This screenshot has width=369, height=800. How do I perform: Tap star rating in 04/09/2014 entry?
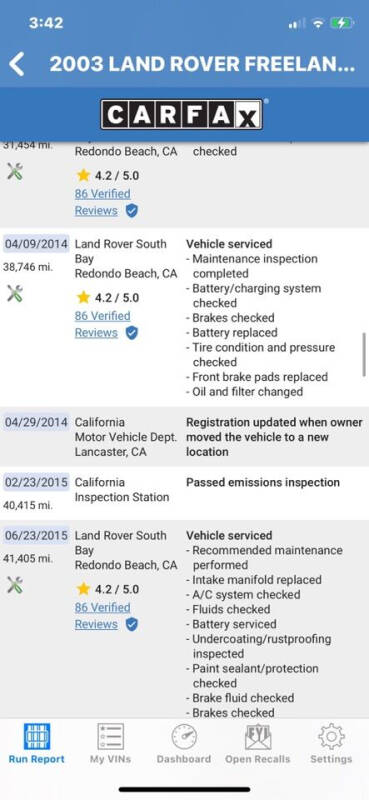tap(108, 297)
